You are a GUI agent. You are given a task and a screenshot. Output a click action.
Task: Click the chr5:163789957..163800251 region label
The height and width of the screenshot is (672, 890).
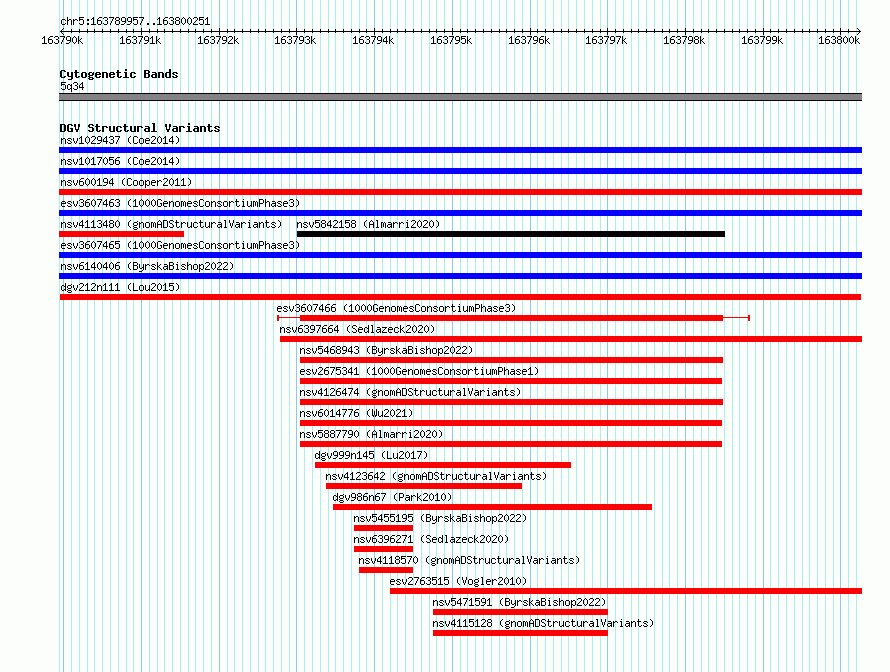pos(135,22)
